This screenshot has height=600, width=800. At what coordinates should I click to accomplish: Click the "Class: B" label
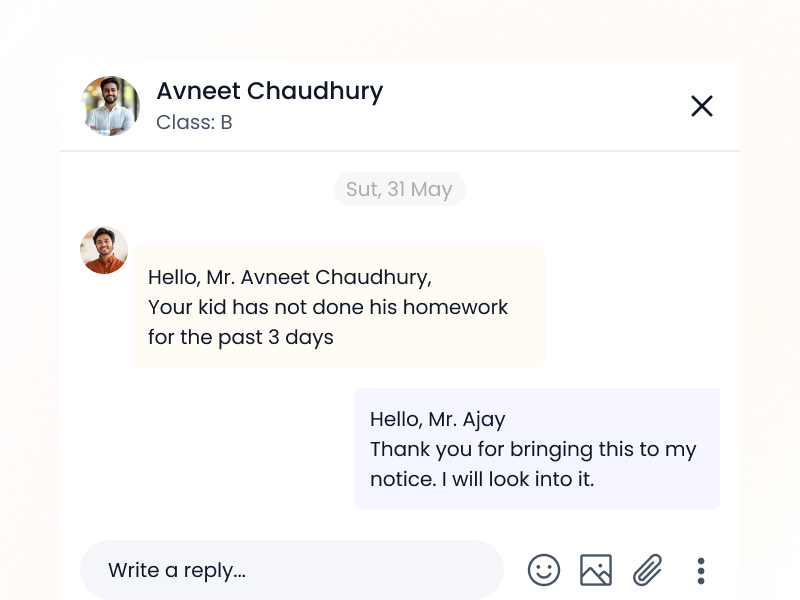194,123
